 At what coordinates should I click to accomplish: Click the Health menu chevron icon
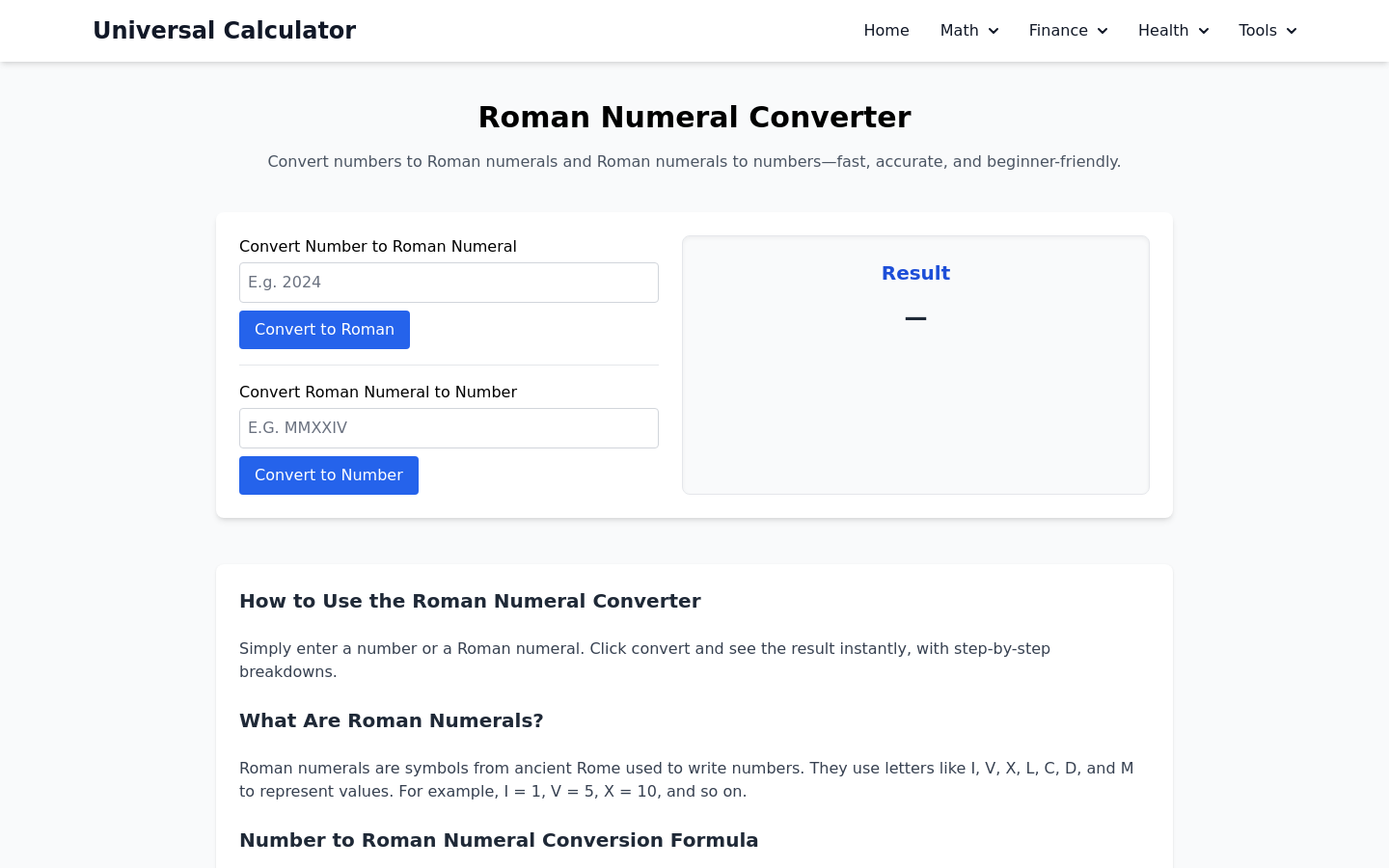[x=1203, y=31]
